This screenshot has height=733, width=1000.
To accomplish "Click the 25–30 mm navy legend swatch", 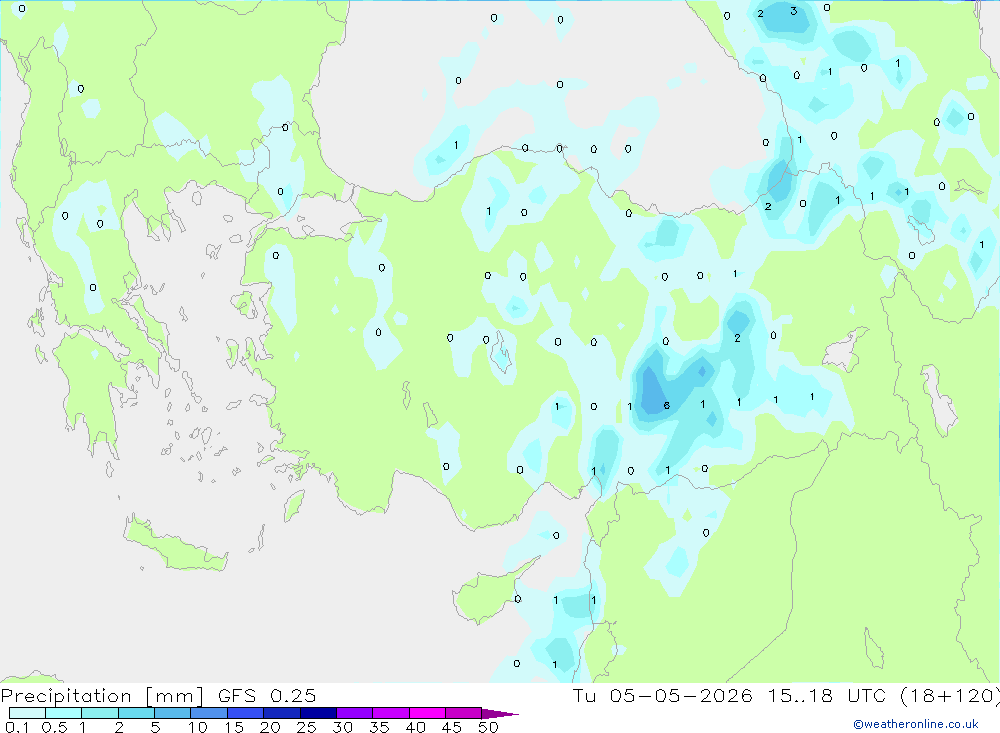I will (318, 713).
